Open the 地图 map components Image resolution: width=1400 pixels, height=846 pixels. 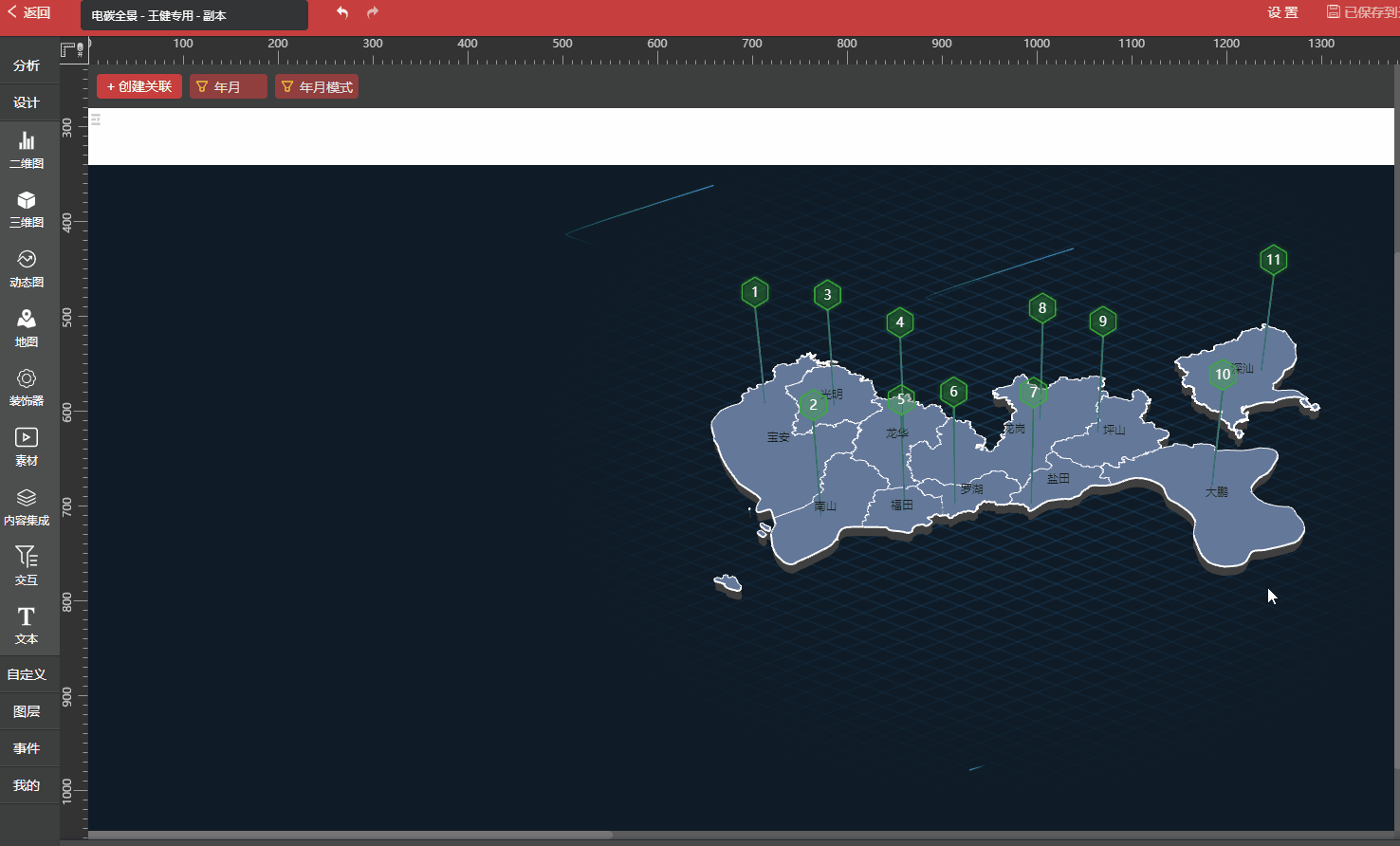[x=27, y=328]
